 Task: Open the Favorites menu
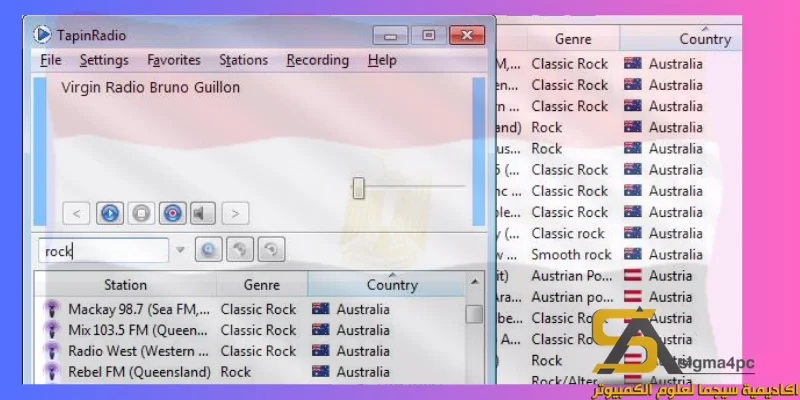[x=173, y=60]
